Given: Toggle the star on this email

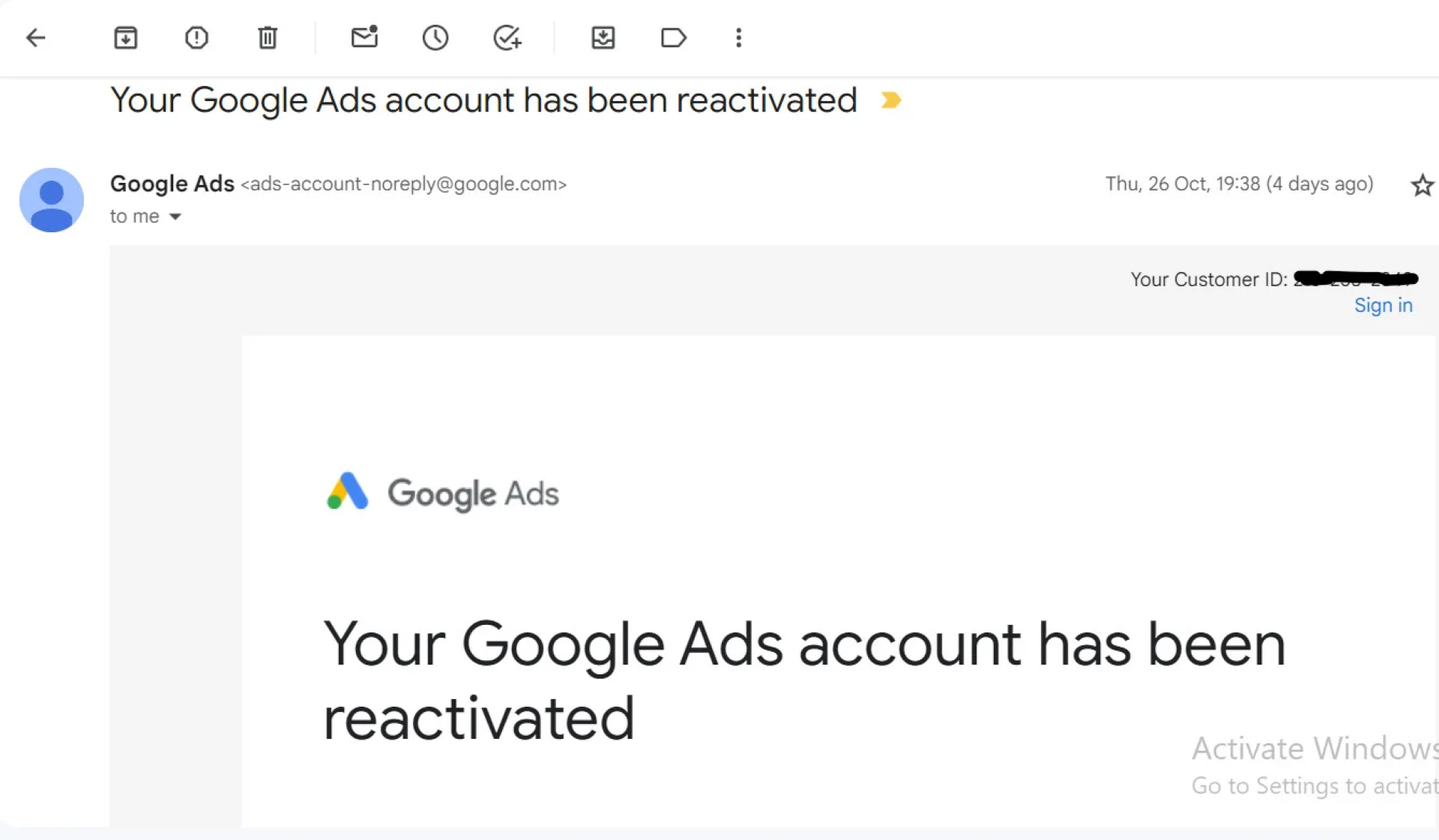Looking at the screenshot, I should 1422,184.
